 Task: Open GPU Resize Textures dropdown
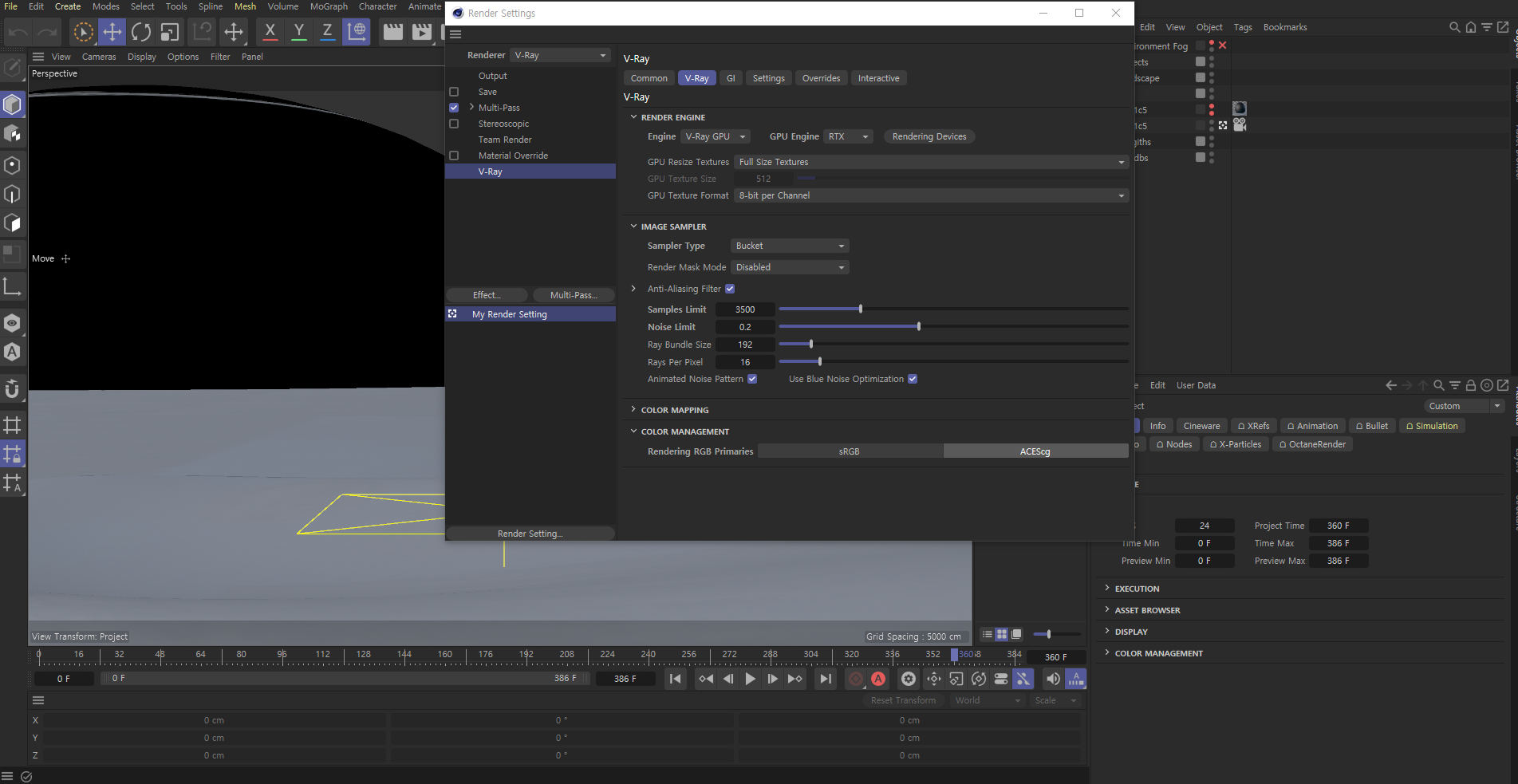(931, 162)
